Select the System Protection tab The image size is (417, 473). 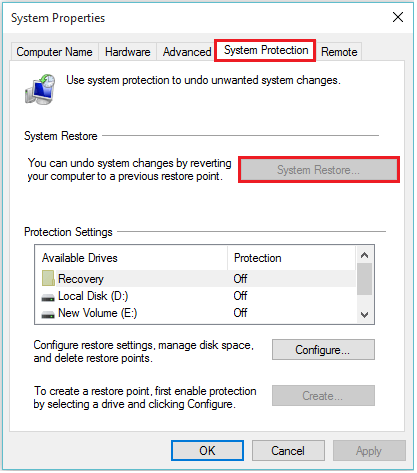[266, 50]
